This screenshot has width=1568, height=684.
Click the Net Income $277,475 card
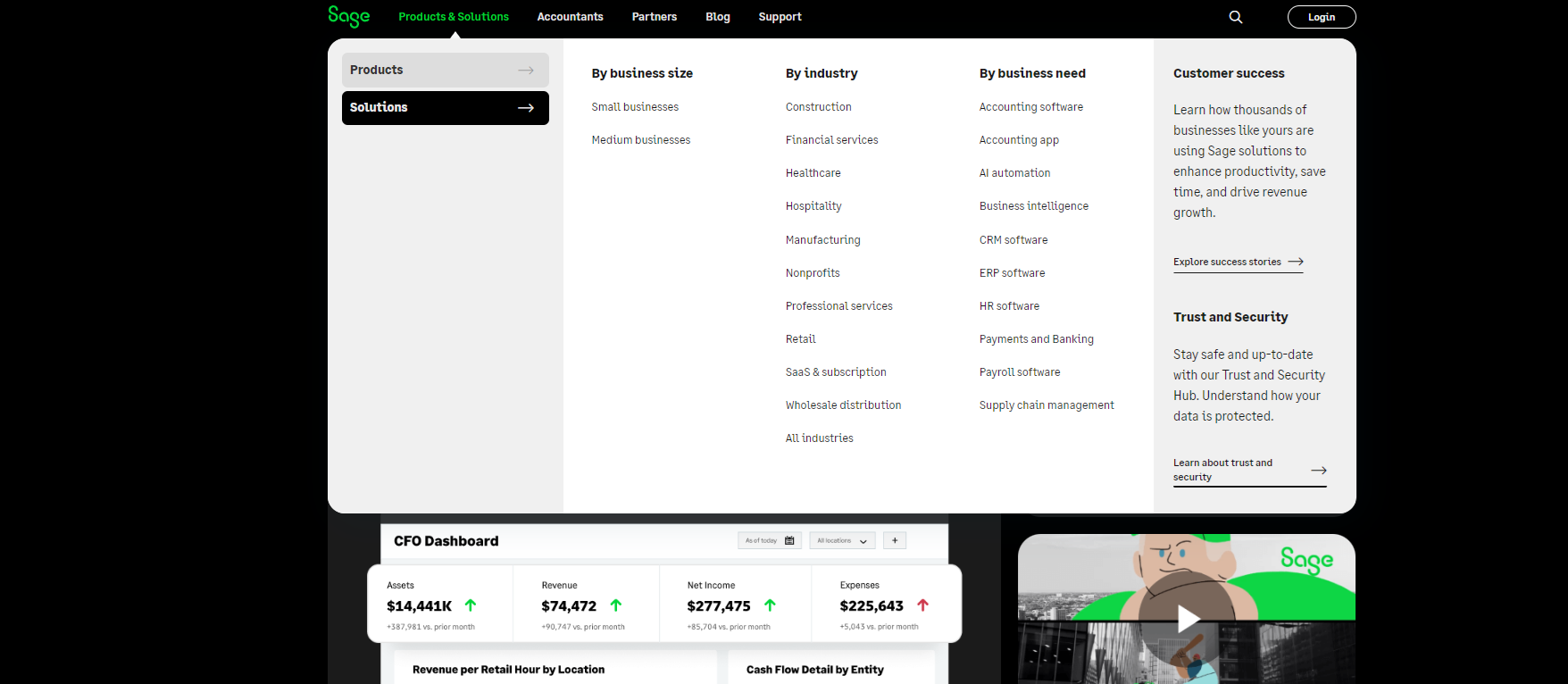pos(735,604)
